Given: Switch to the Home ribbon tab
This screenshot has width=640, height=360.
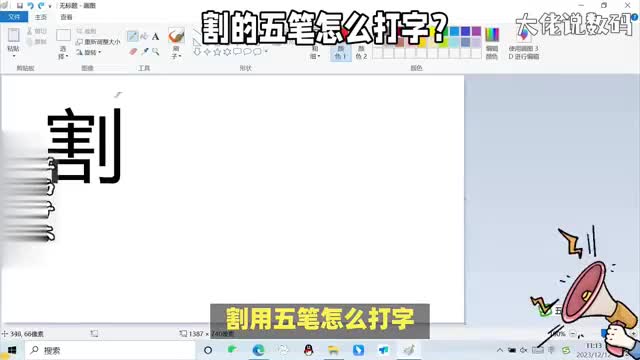Looking at the screenshot, I should [41, 17].
